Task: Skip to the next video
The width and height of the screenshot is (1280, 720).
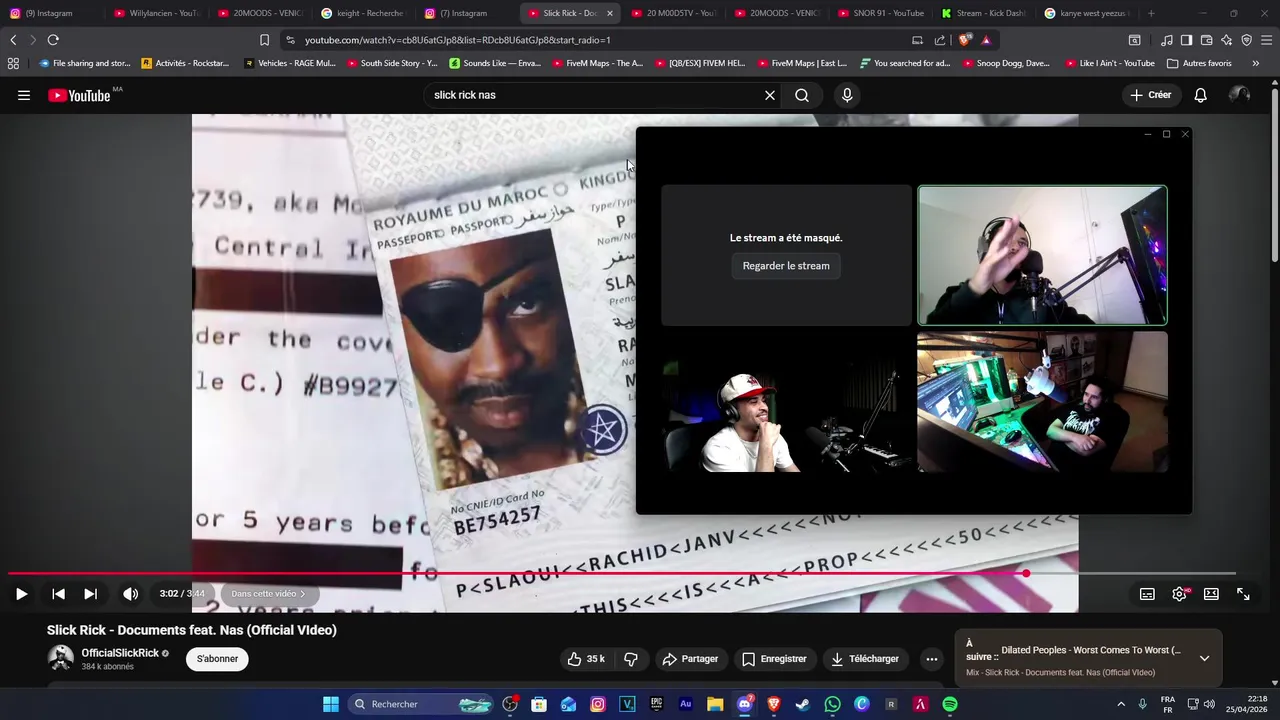Action: click(90, 594)
